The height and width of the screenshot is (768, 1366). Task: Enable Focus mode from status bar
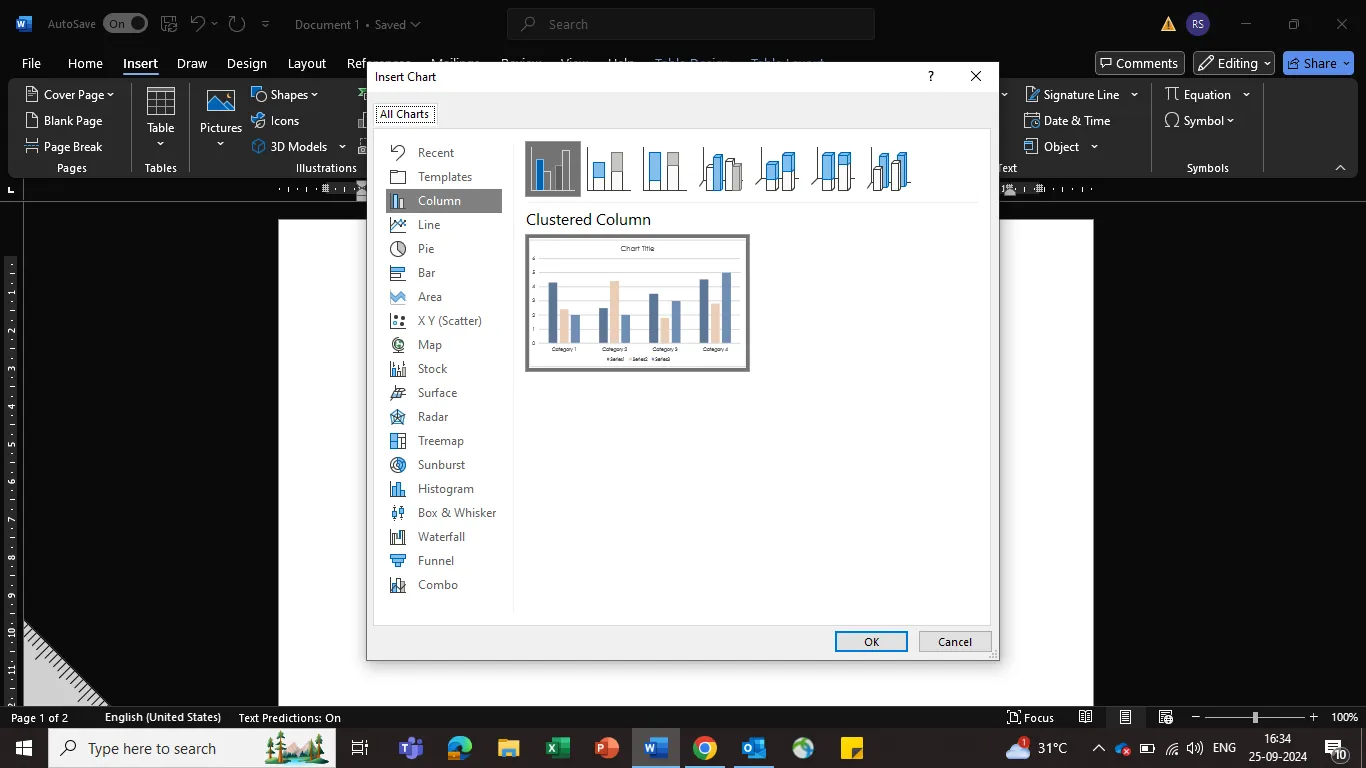tap(1030, 717)
